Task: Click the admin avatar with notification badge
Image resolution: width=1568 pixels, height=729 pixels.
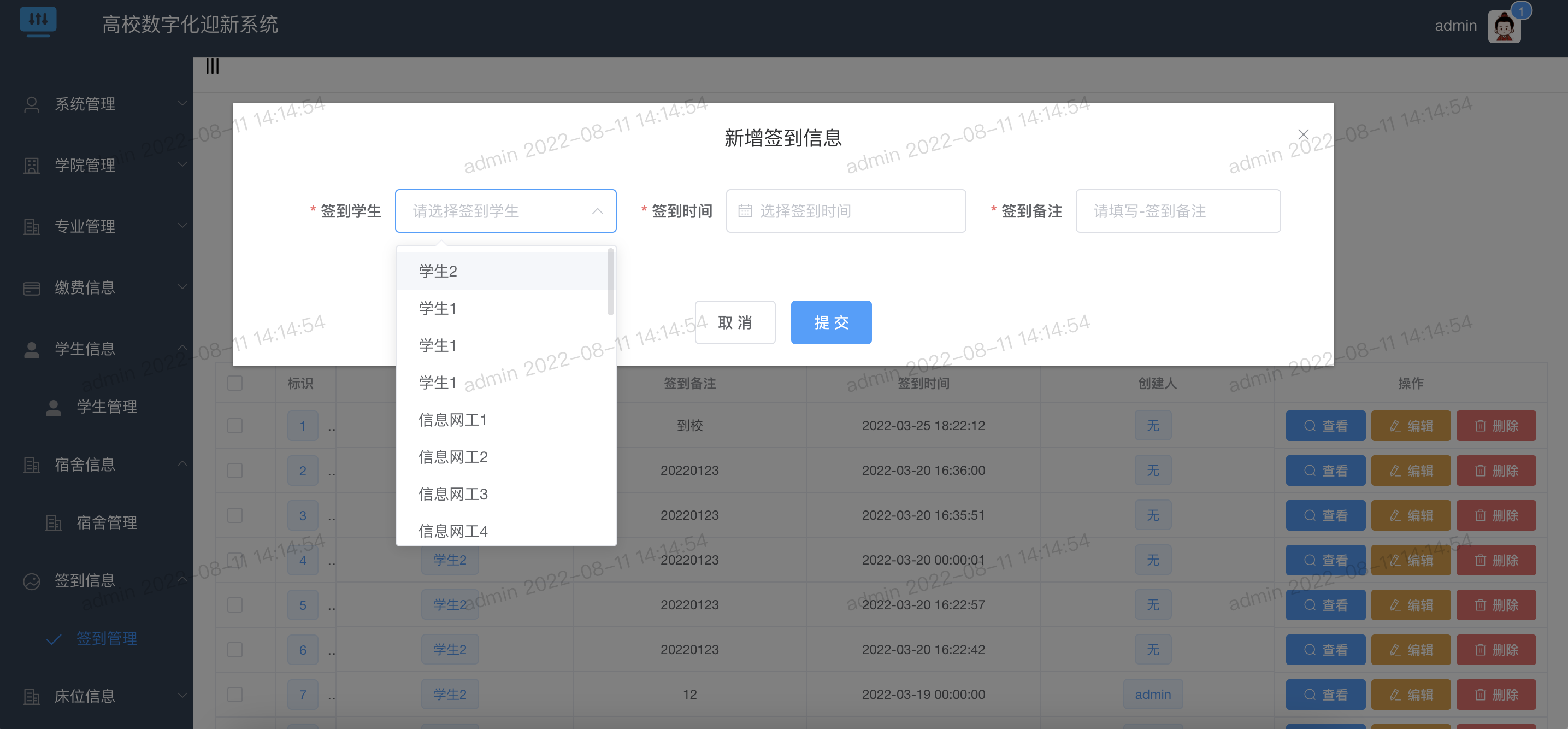Action: pyautogui.click(x=1504, y=26)
